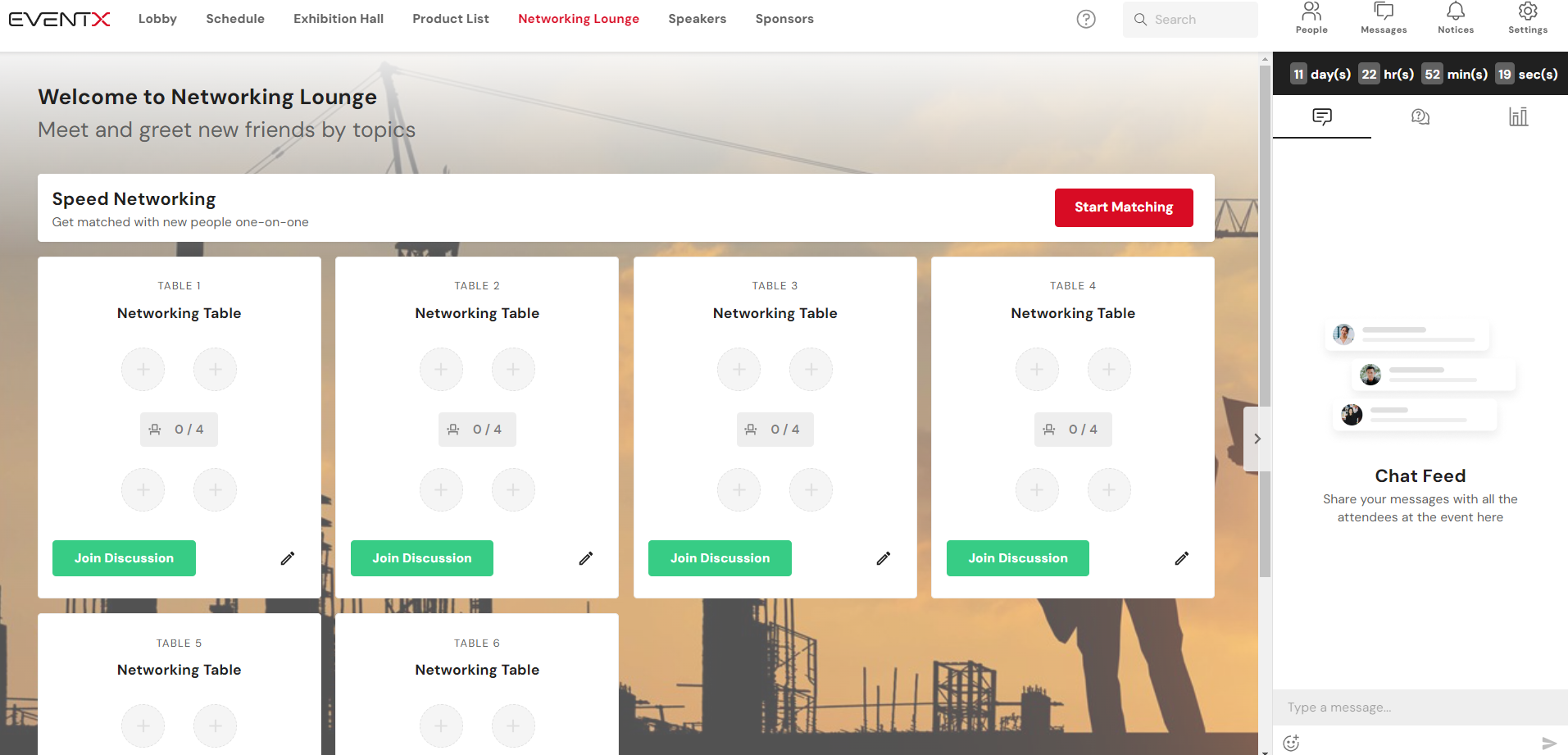Take the top-left seat at Table 4
The width and height of the screenshot is (1568, 755).
pyautogui.click(x=1037, y=370)
